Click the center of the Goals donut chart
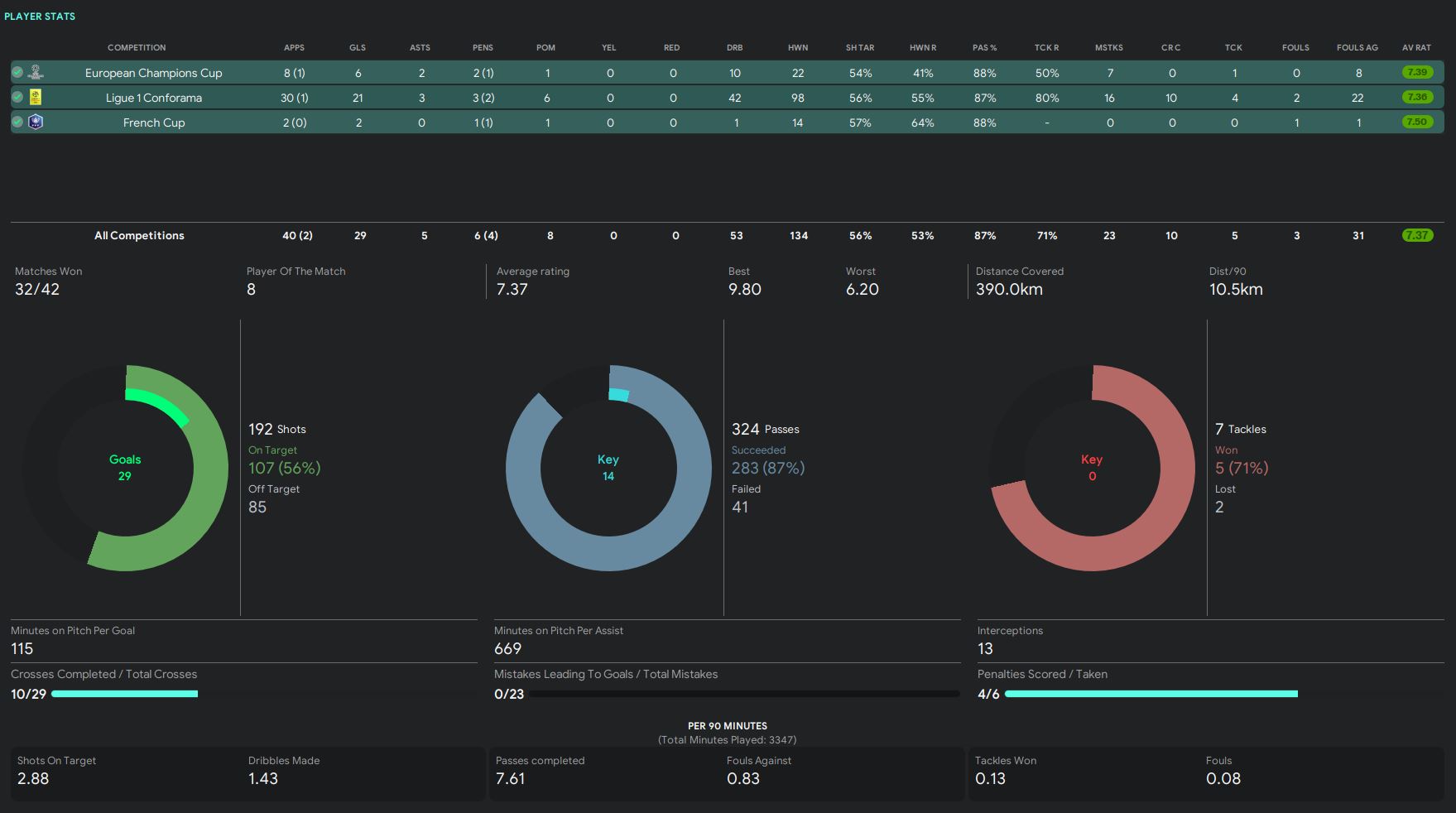This screenshot has width=1456, height=813. point(125,468)
